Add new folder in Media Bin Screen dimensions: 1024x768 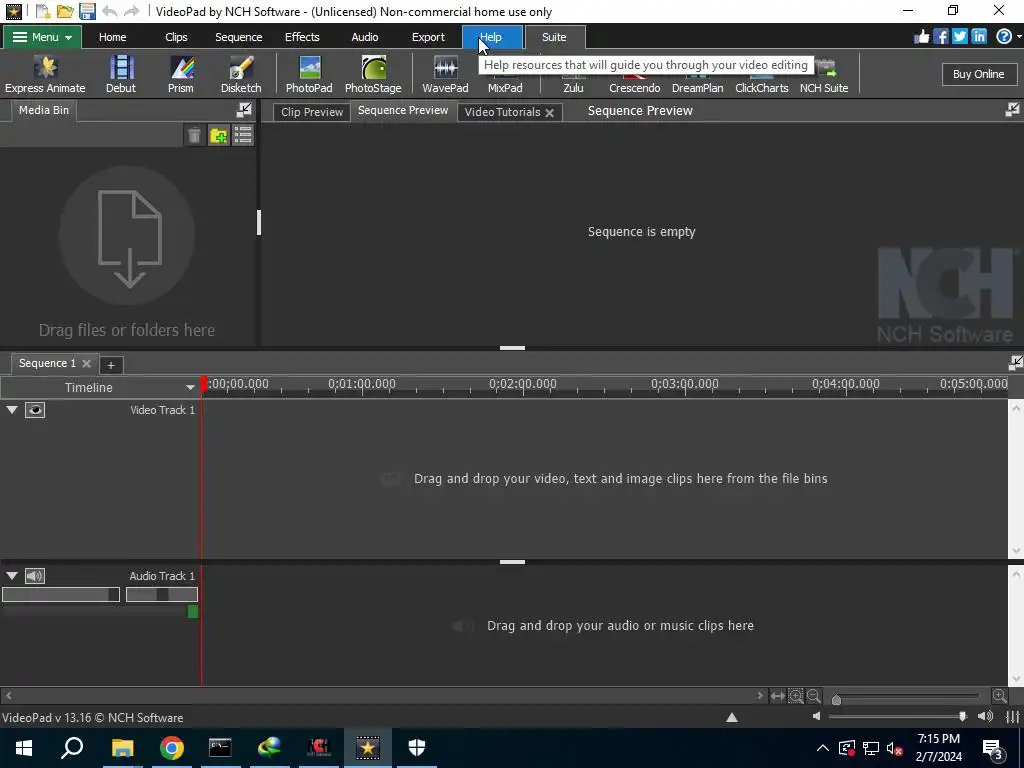tap(219, 135)
